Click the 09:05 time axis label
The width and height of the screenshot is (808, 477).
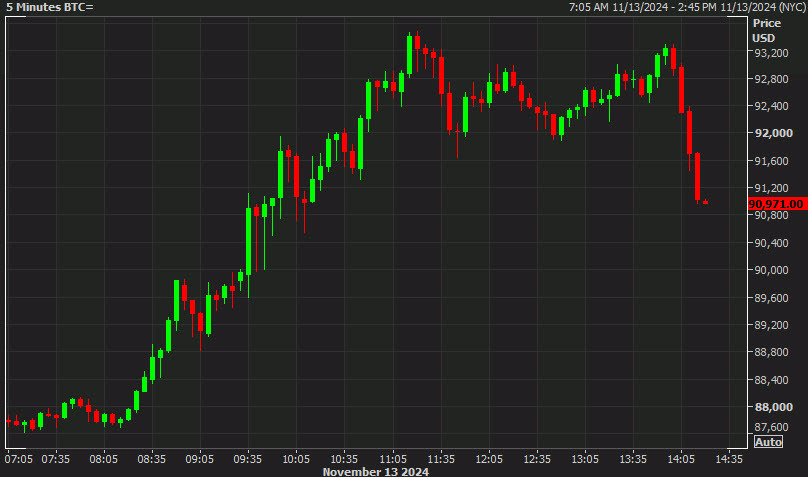click(199, 459)
